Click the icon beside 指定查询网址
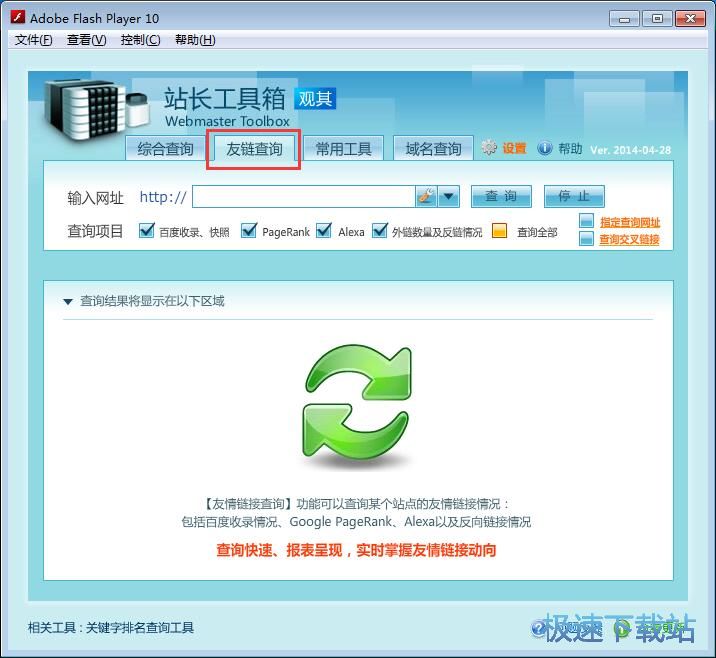The image size is (716, 658). tap(587, 222)
